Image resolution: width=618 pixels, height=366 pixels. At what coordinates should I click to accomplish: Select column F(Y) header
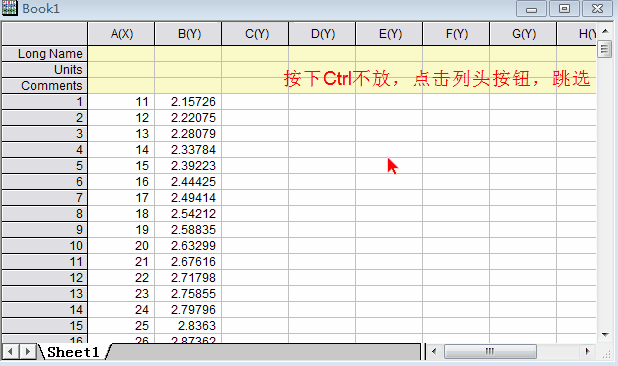456,34
